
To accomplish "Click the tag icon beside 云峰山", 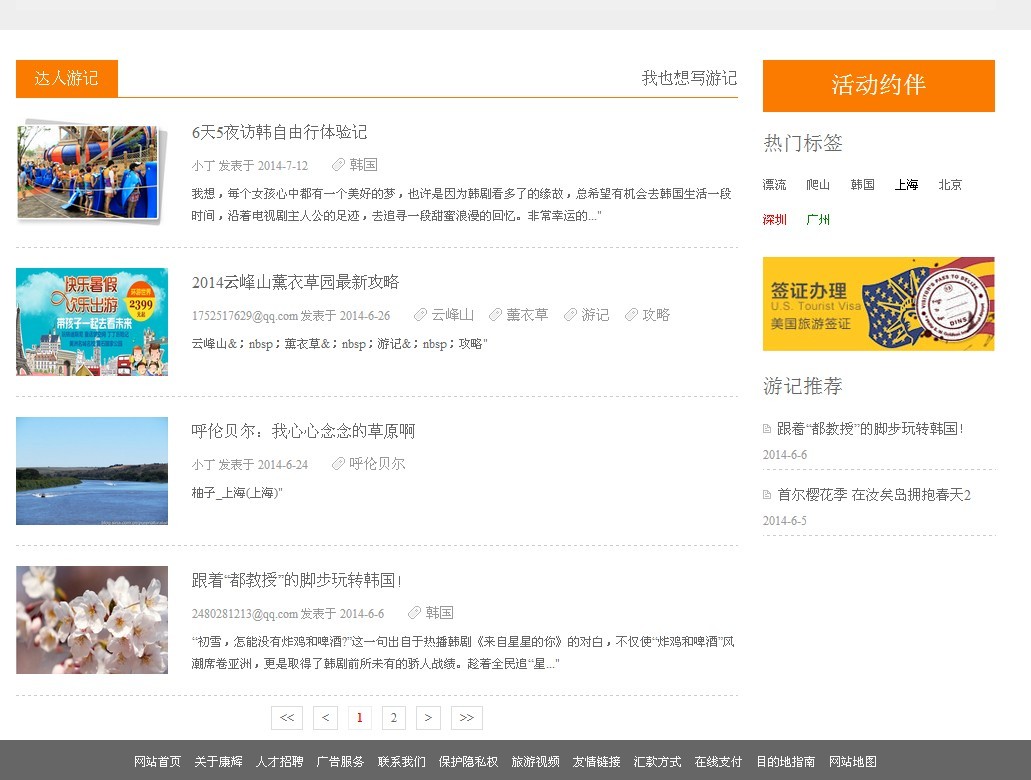I will pos(420,315).
